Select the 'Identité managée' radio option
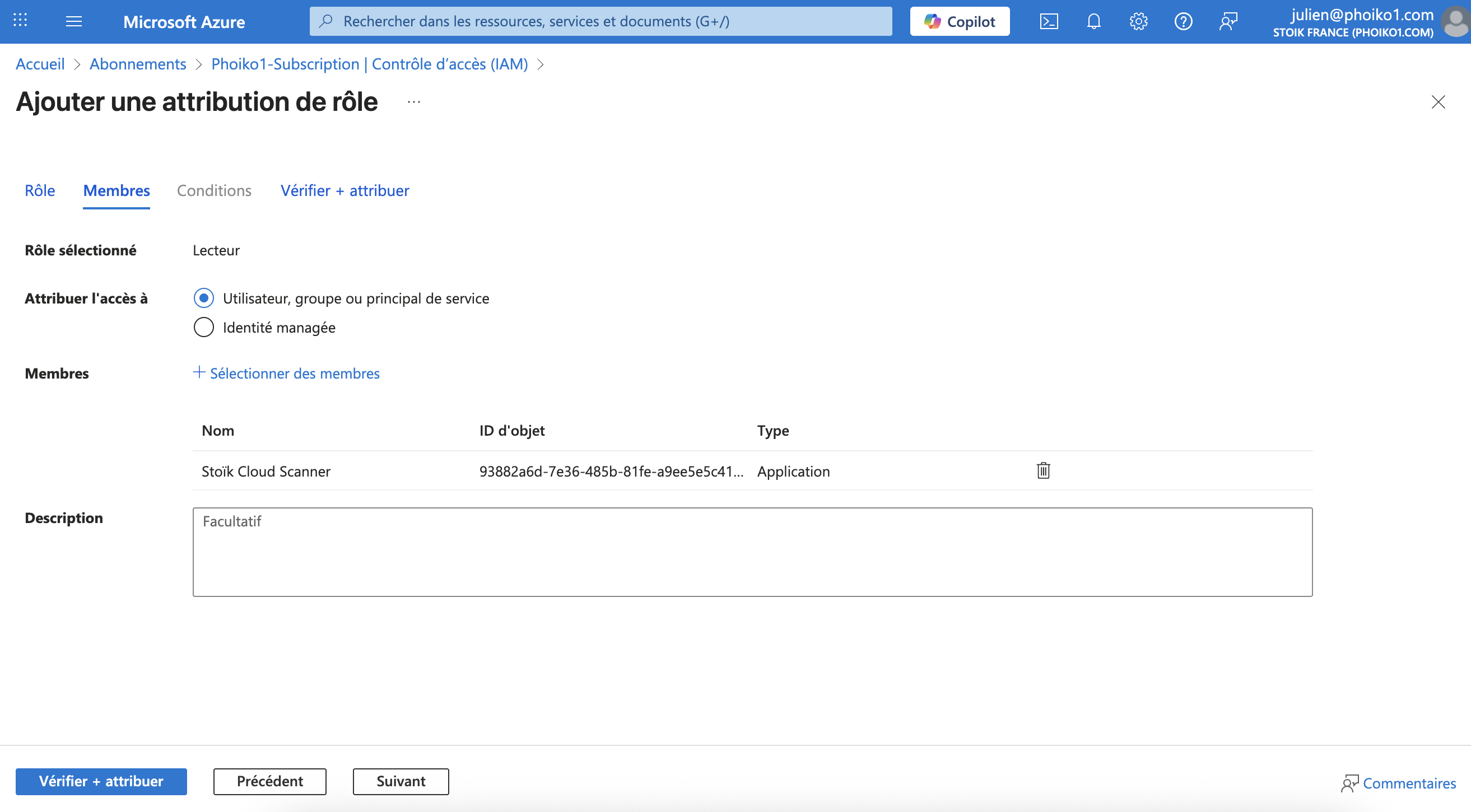 pos(203,327)
